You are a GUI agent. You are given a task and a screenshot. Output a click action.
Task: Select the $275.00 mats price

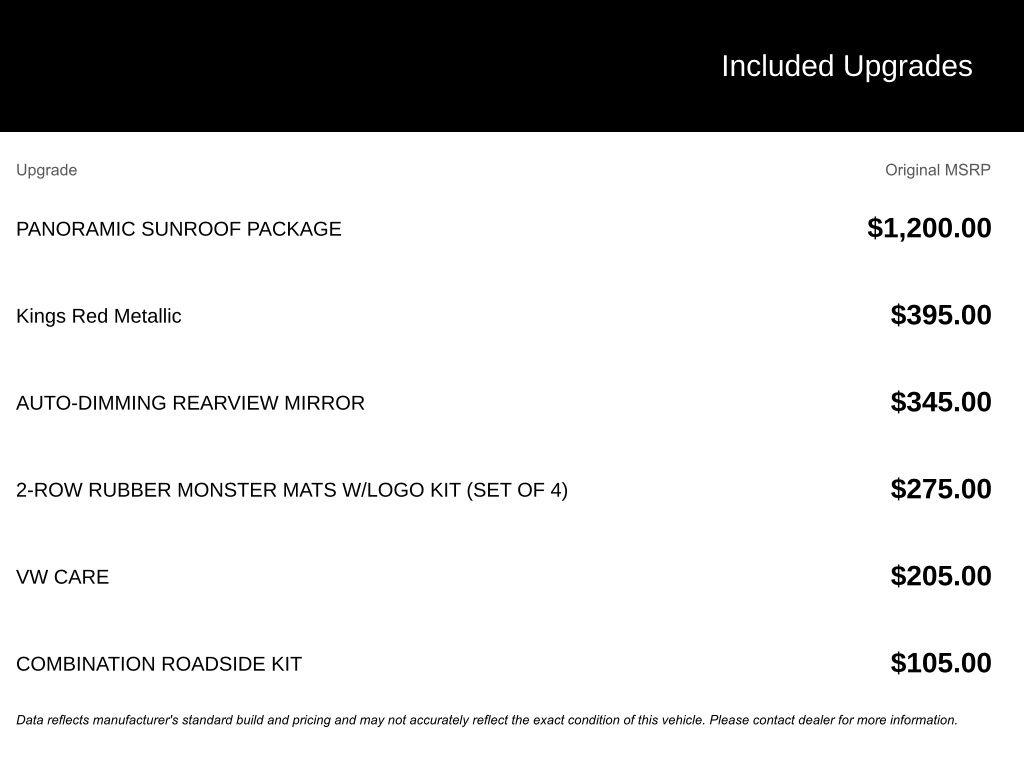940,489
